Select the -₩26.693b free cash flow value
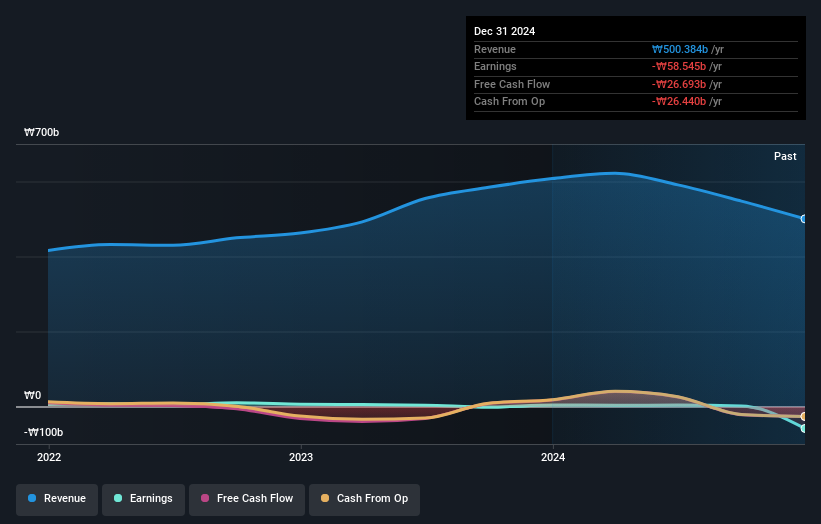The width and height of the screenshot is (821, 524). tap(679, 84)
